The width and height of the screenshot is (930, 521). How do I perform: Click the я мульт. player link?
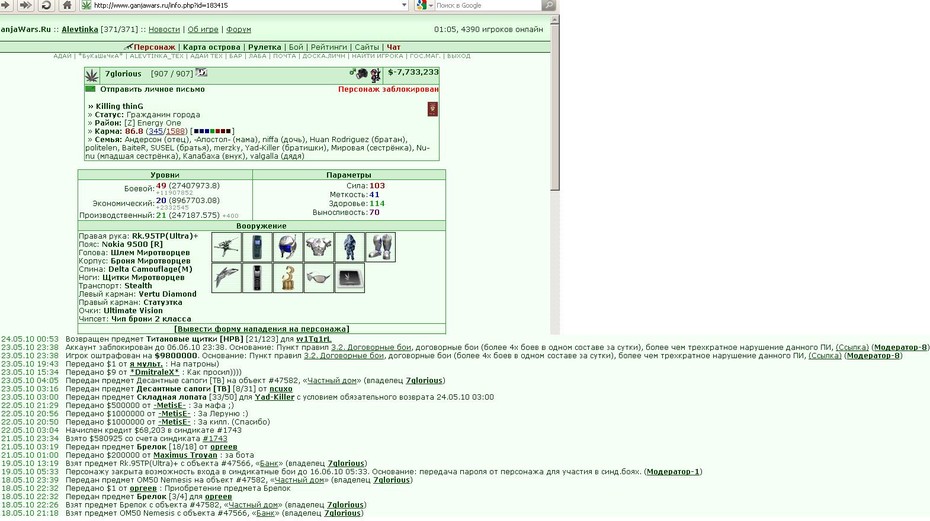click(x=146, y=364)
